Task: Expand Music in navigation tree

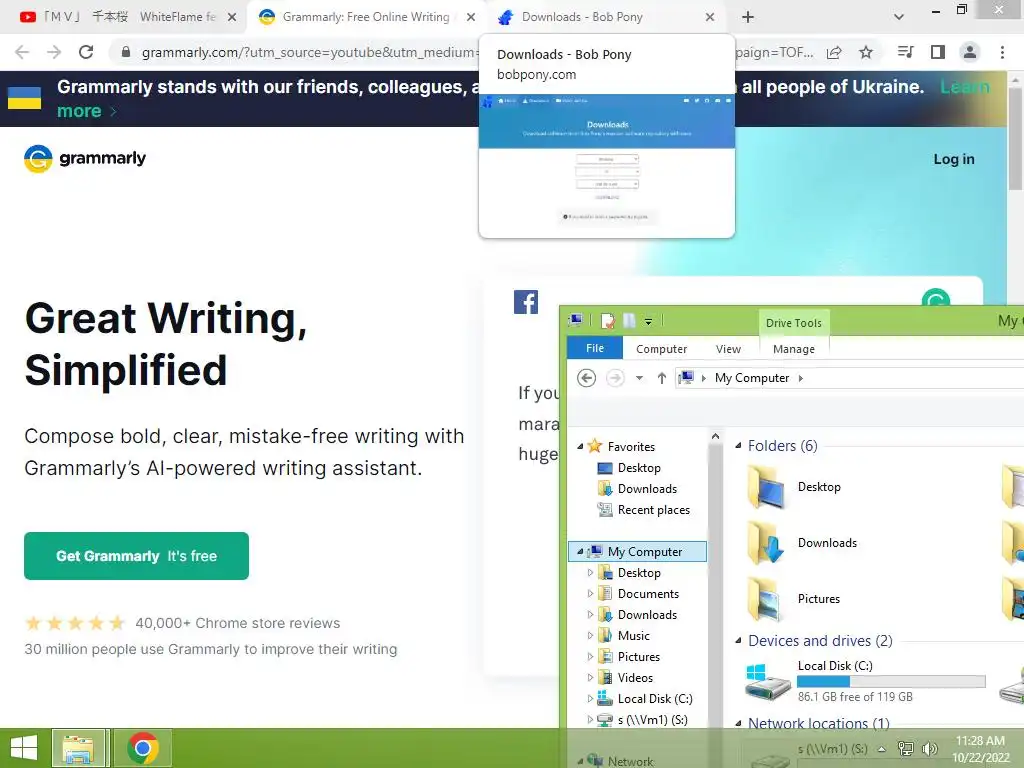Action: (x=590, y=635)
